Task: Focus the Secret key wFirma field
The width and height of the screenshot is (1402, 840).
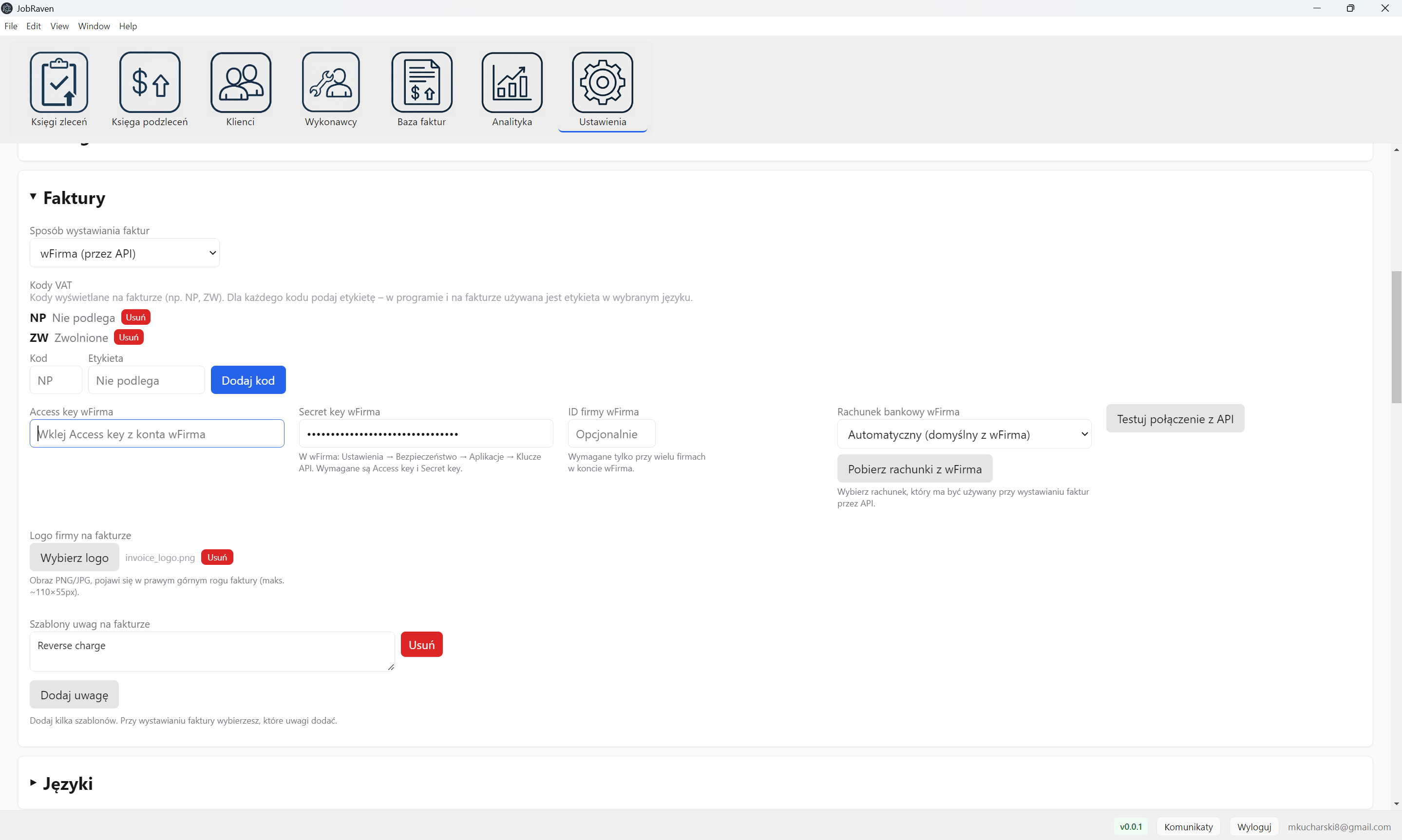Action: tap(426, 433)
